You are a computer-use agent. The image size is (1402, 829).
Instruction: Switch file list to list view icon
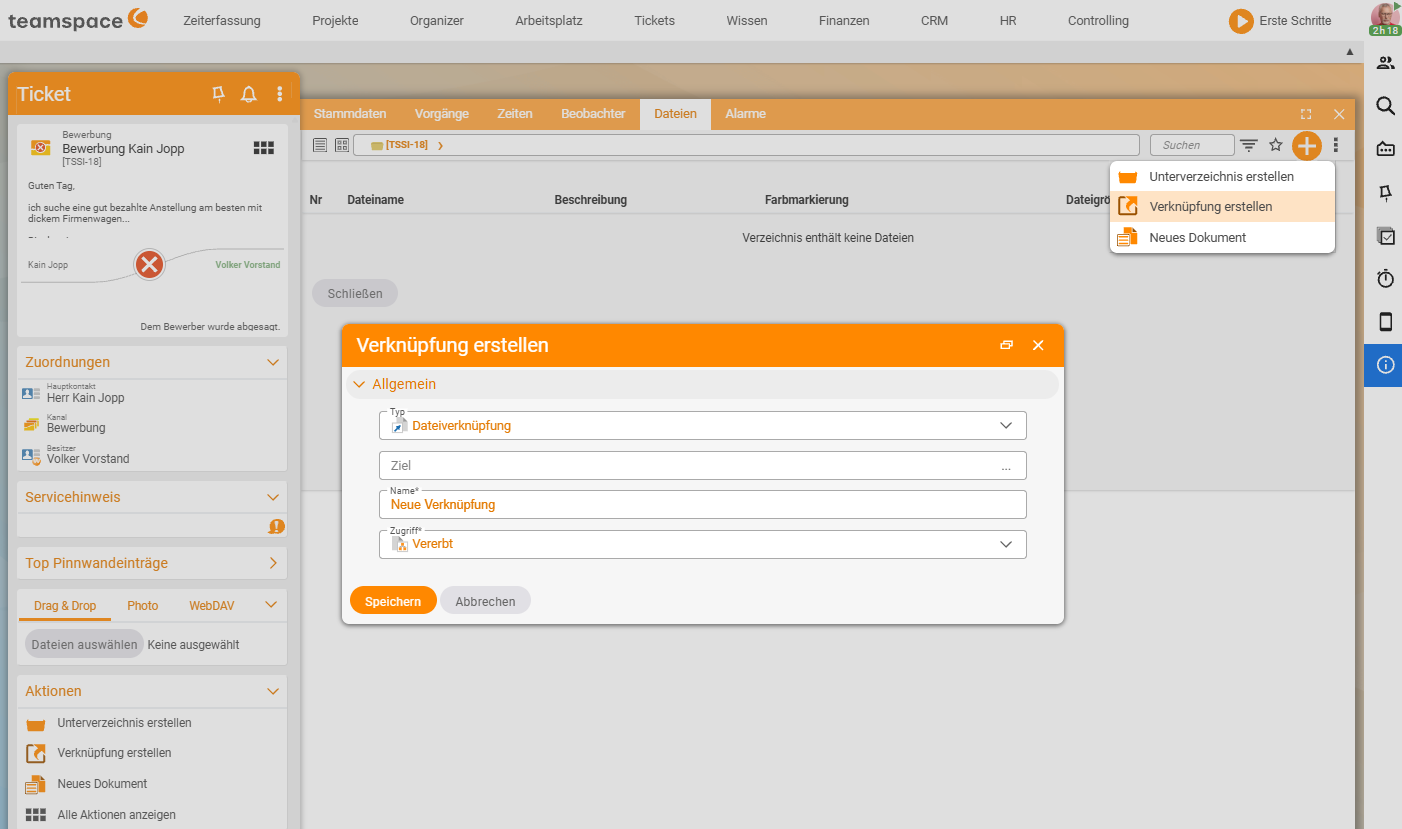pos(320,145)
